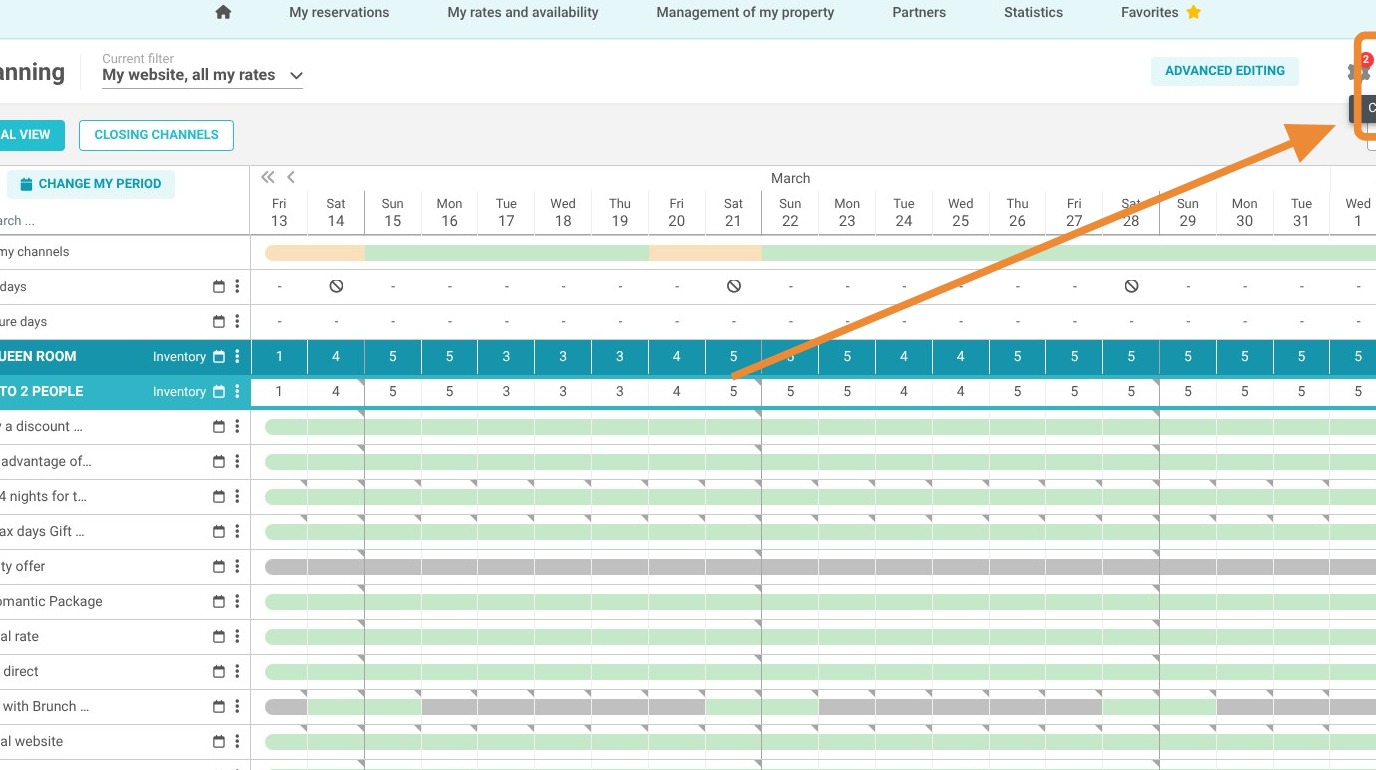Go to previous dates with single chevron
This screenshot has width=1376, height=770.
[x=291, y=177]
